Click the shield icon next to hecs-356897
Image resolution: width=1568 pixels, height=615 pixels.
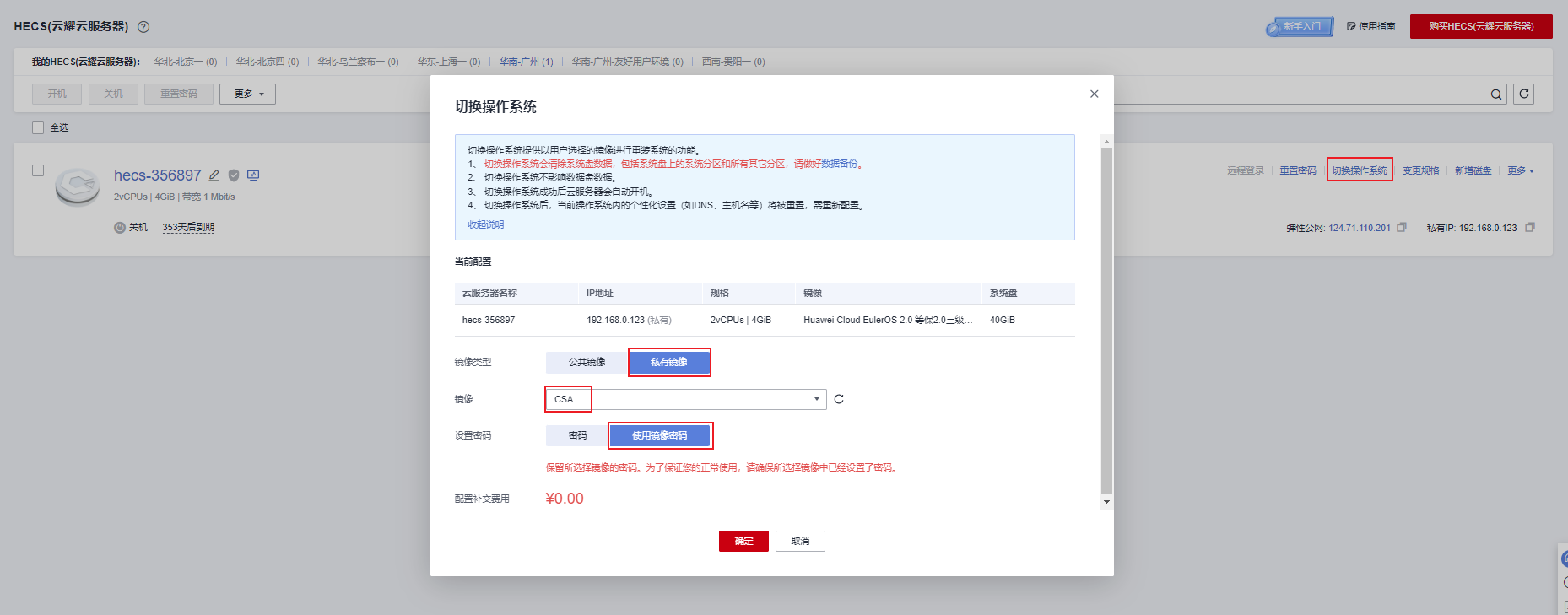point(234,175)
